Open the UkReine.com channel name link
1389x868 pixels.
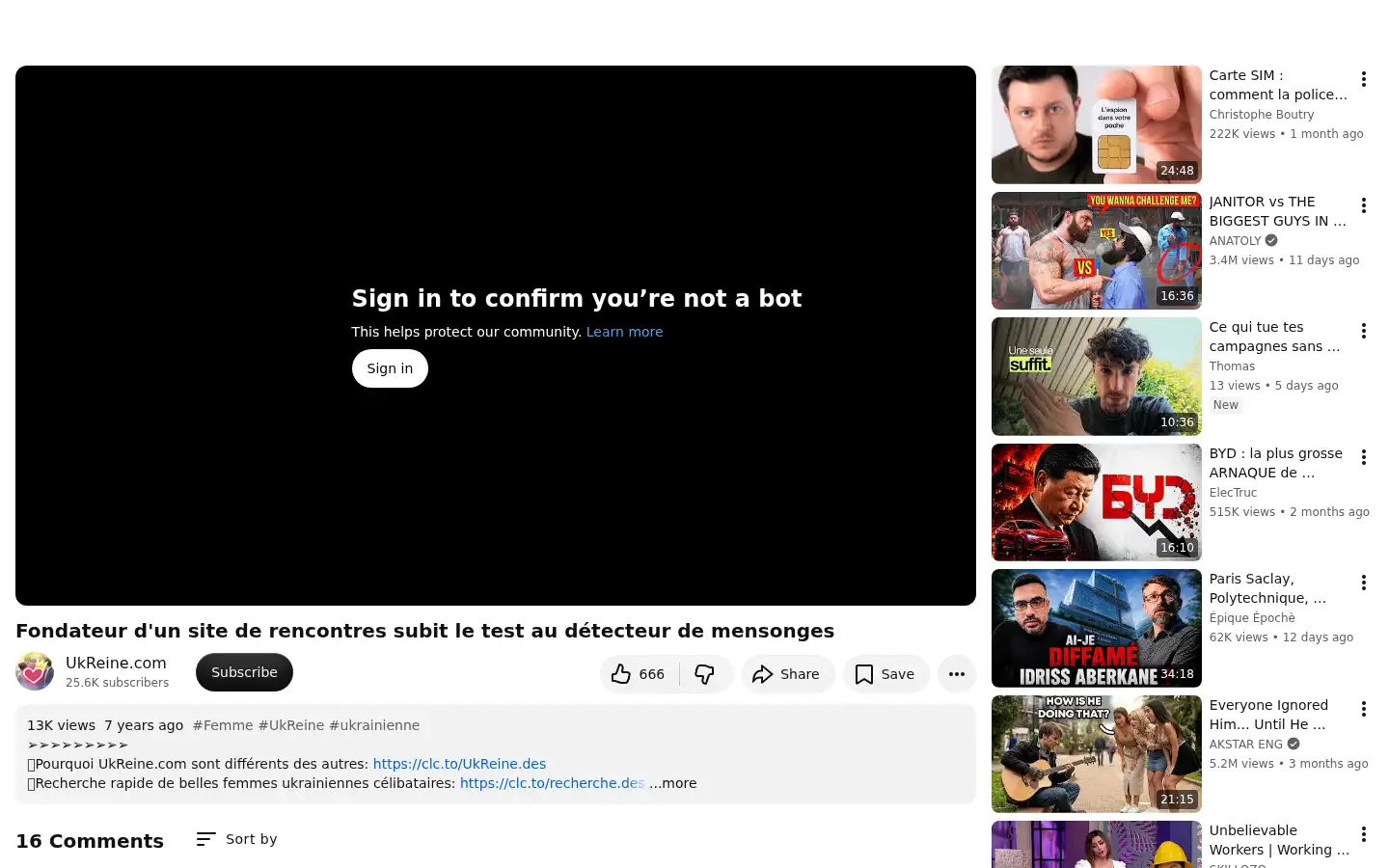(x=116, y=663)
